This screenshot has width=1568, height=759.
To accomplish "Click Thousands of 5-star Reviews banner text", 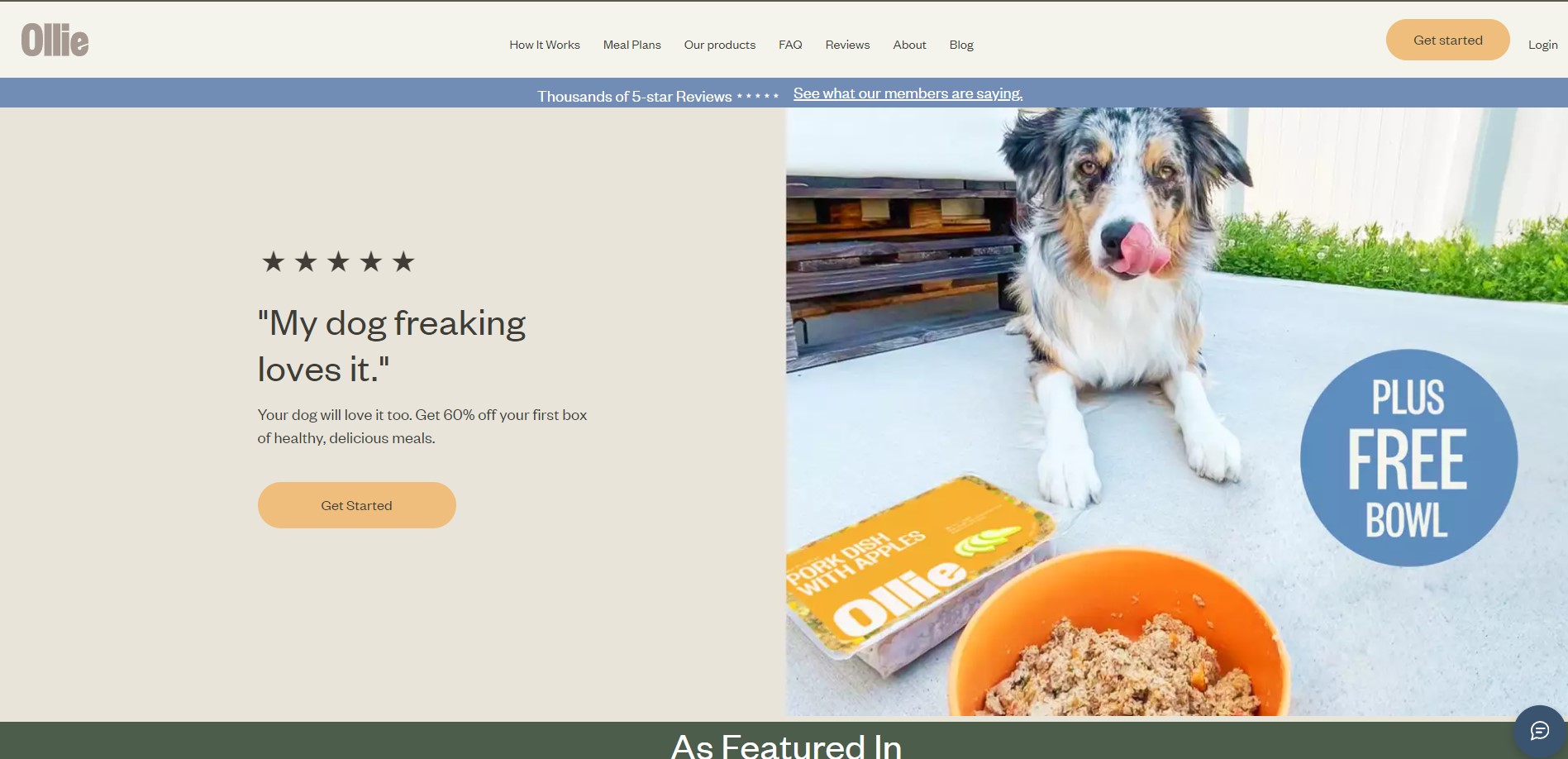I will point(635,97).
